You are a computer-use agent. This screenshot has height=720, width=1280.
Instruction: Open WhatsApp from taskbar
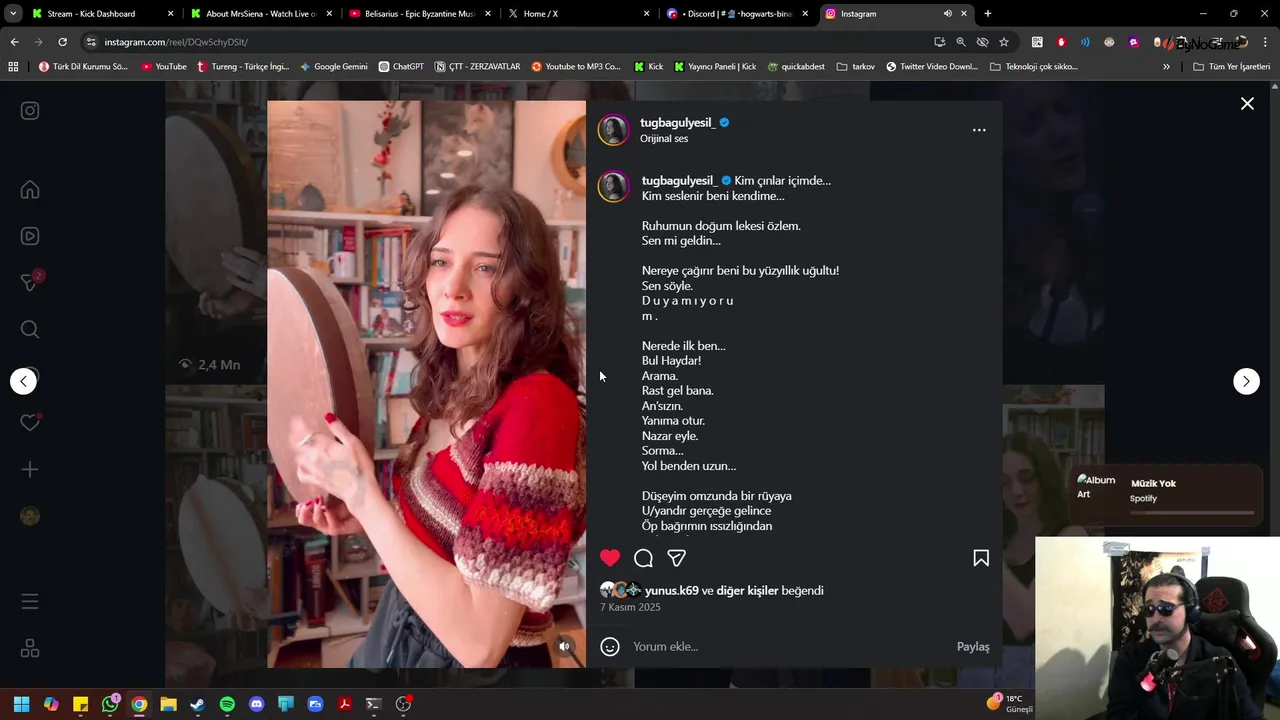(110, 704)
